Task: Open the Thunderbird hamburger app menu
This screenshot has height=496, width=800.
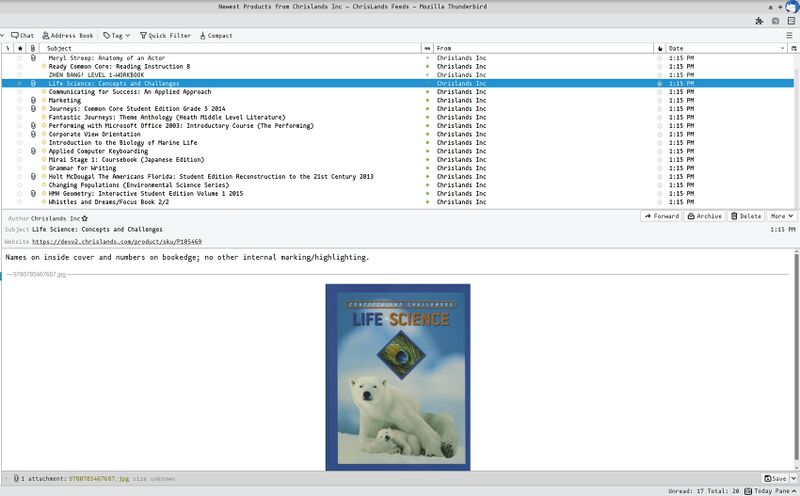Action: (789, 35)
